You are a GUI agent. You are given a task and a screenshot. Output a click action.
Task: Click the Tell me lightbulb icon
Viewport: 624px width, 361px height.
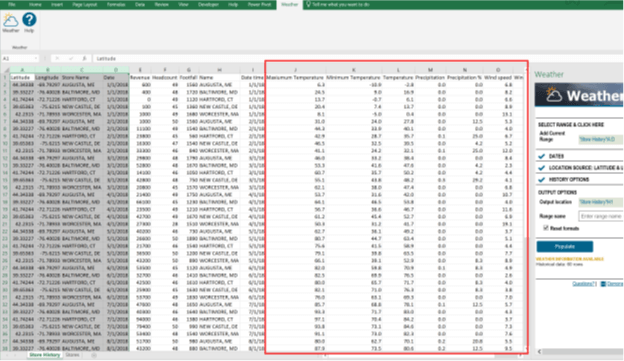click(308, 4)
